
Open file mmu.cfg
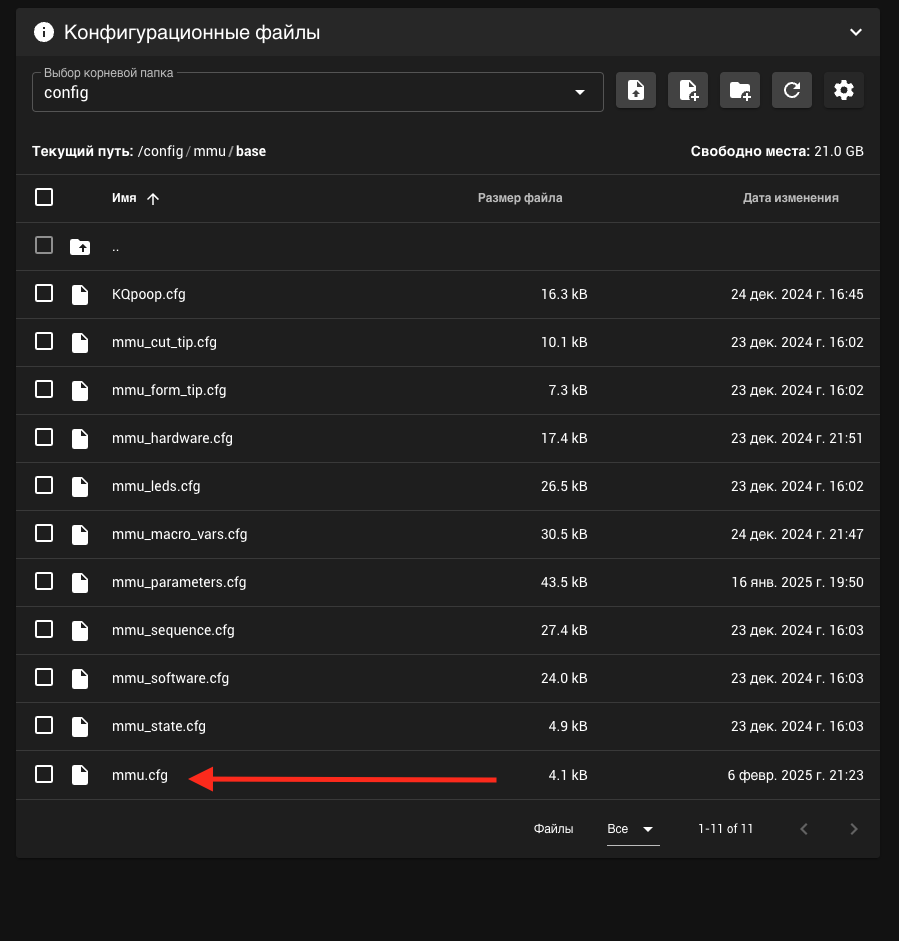tap(140, 775)
